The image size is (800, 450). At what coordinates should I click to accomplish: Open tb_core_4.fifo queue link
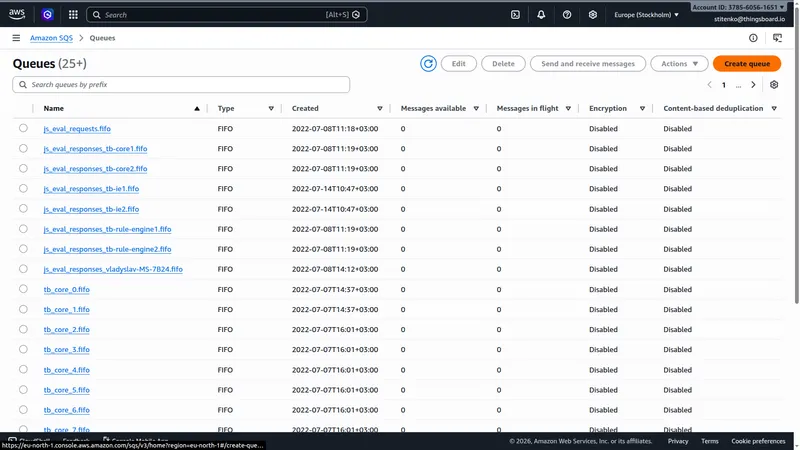click(x=66, y=369)
